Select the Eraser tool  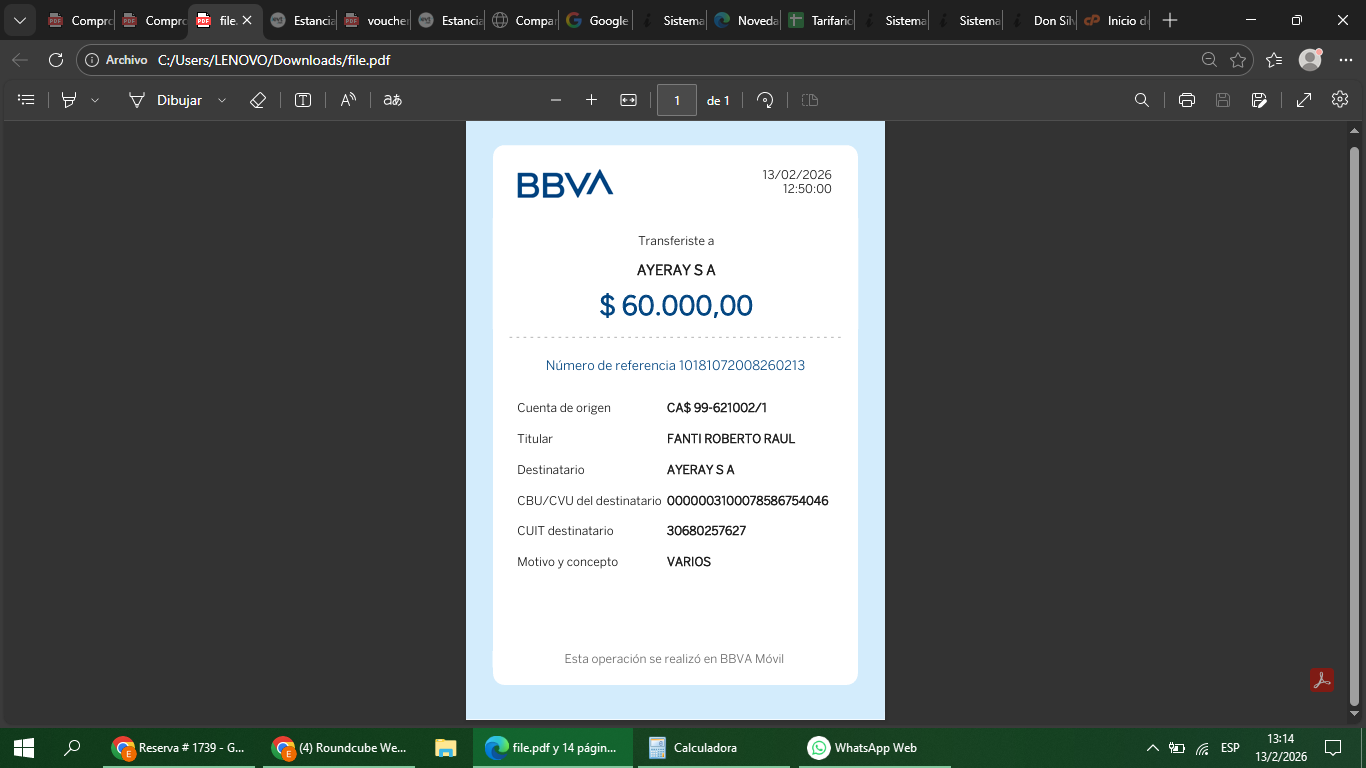[x=257, y=100]
